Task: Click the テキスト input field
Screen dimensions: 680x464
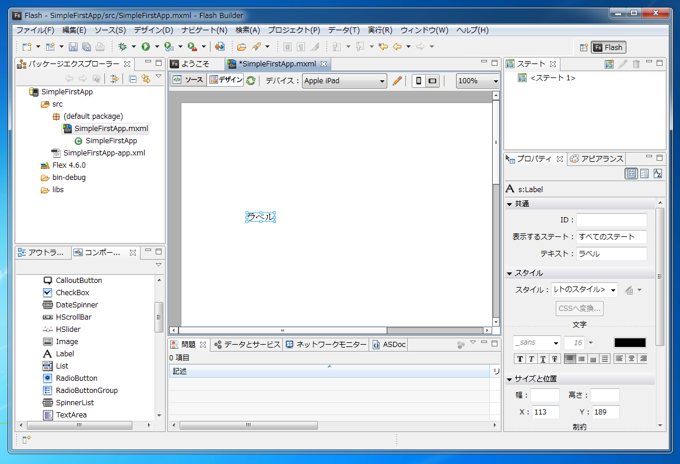Action: 611,254
